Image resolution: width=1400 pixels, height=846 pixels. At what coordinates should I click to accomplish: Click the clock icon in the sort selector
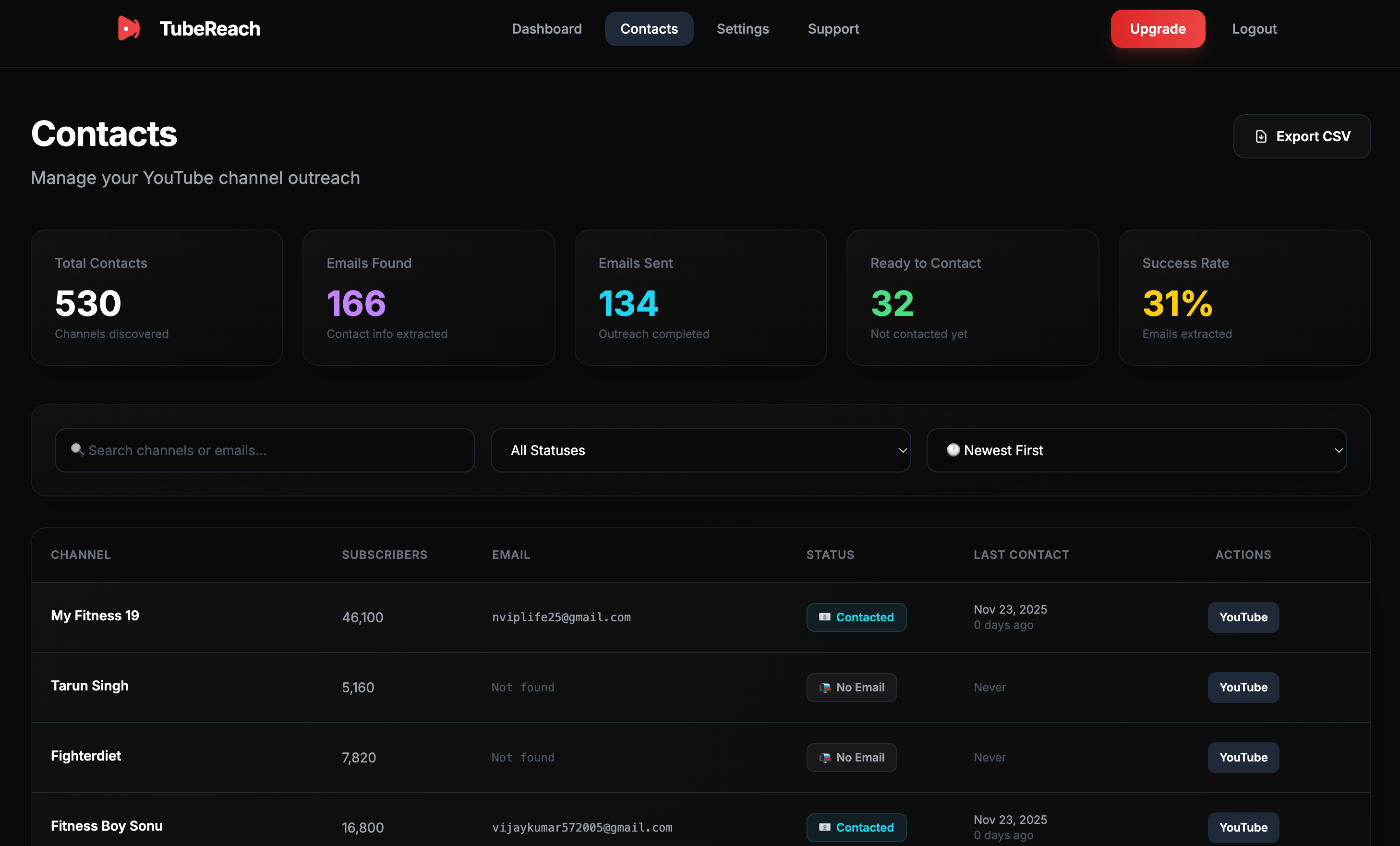tap(954, 450)
